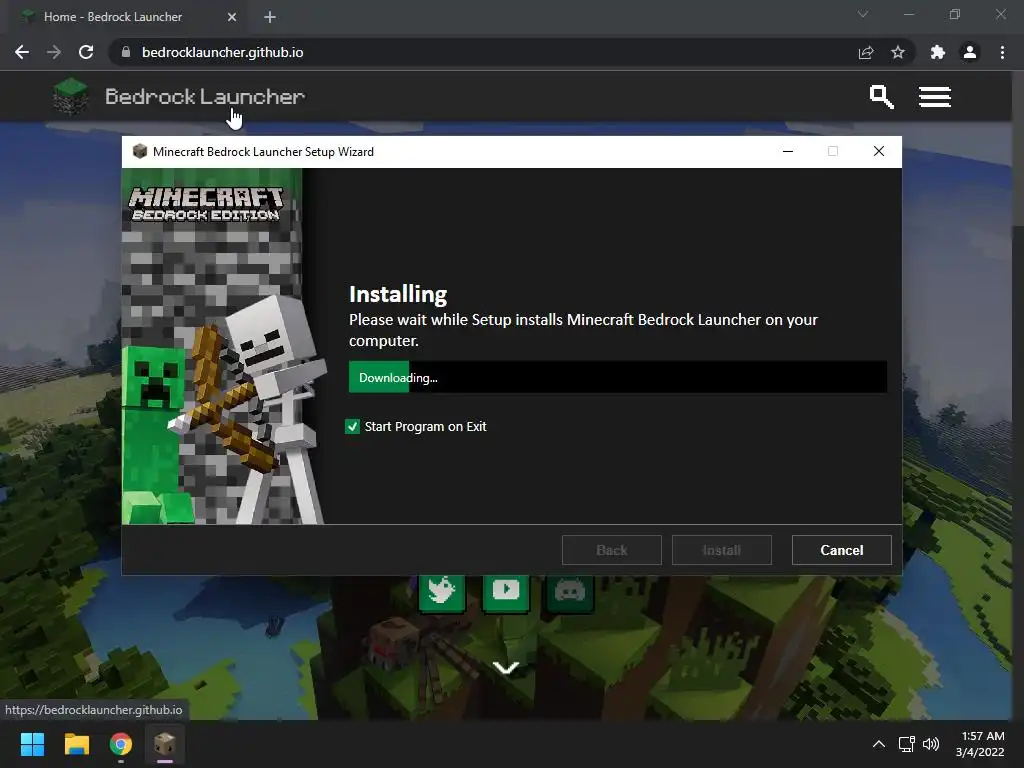Open File Explorer from taskbar

76,744
